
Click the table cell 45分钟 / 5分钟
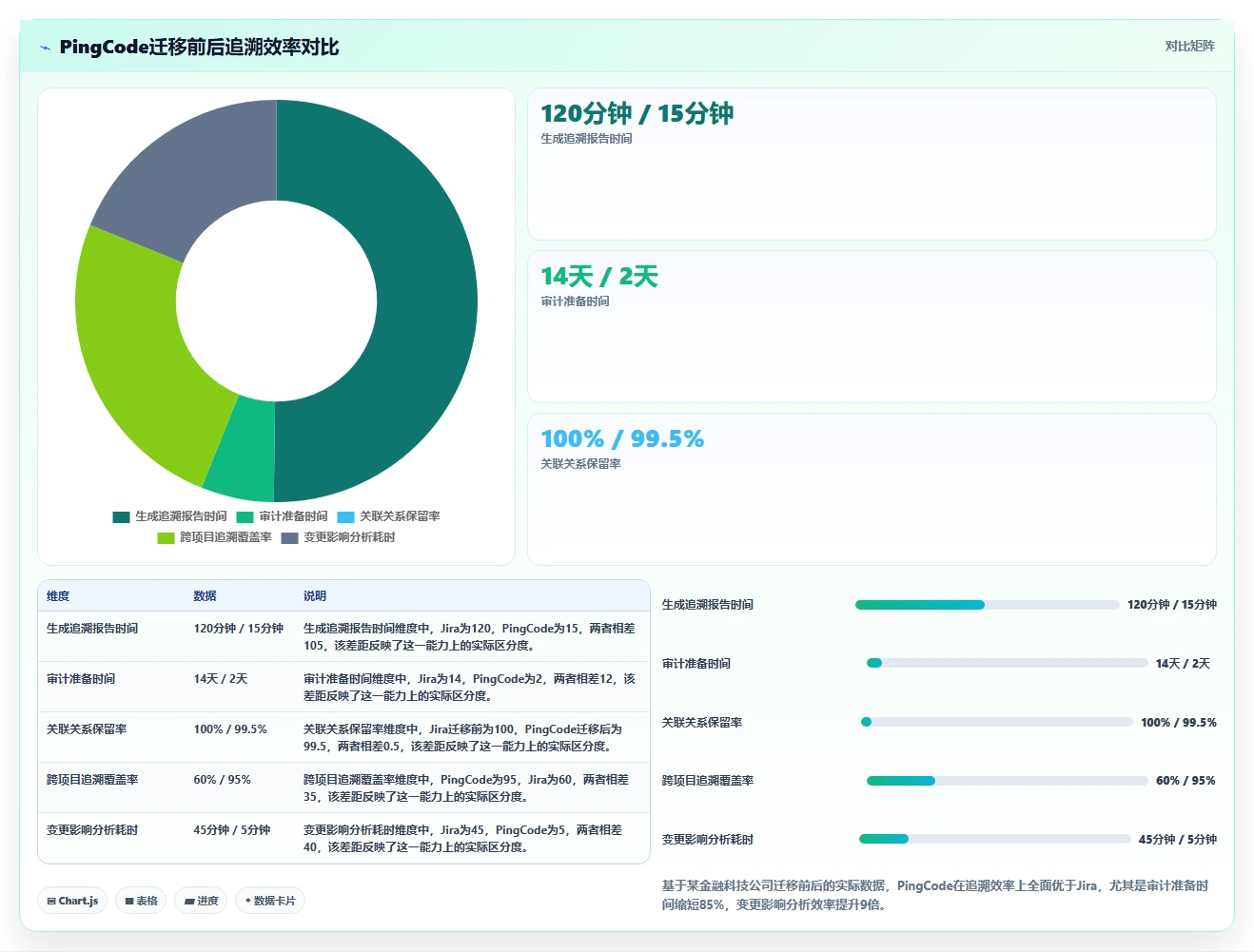232,830
